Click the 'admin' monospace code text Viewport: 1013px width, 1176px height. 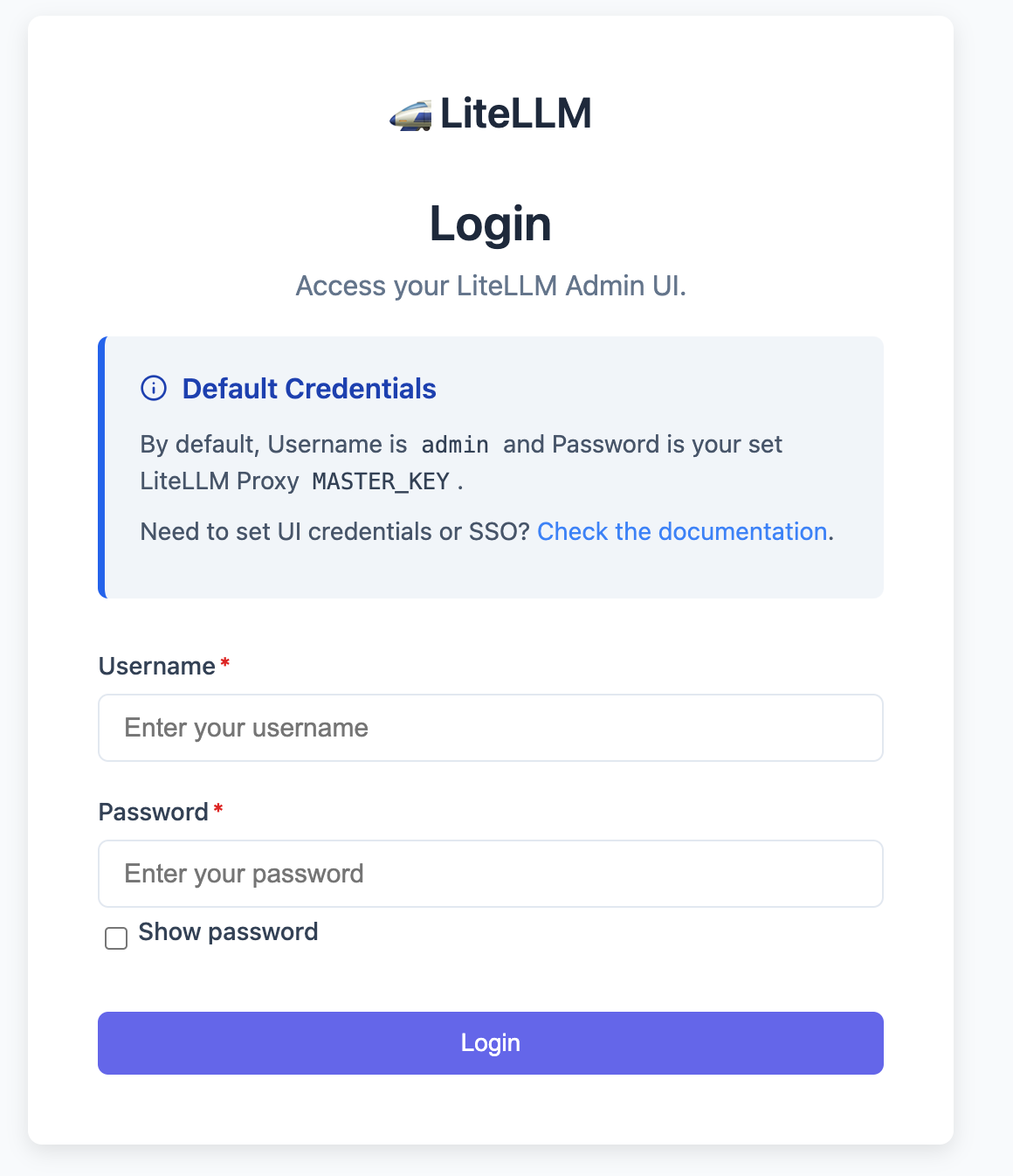(455, 445)
